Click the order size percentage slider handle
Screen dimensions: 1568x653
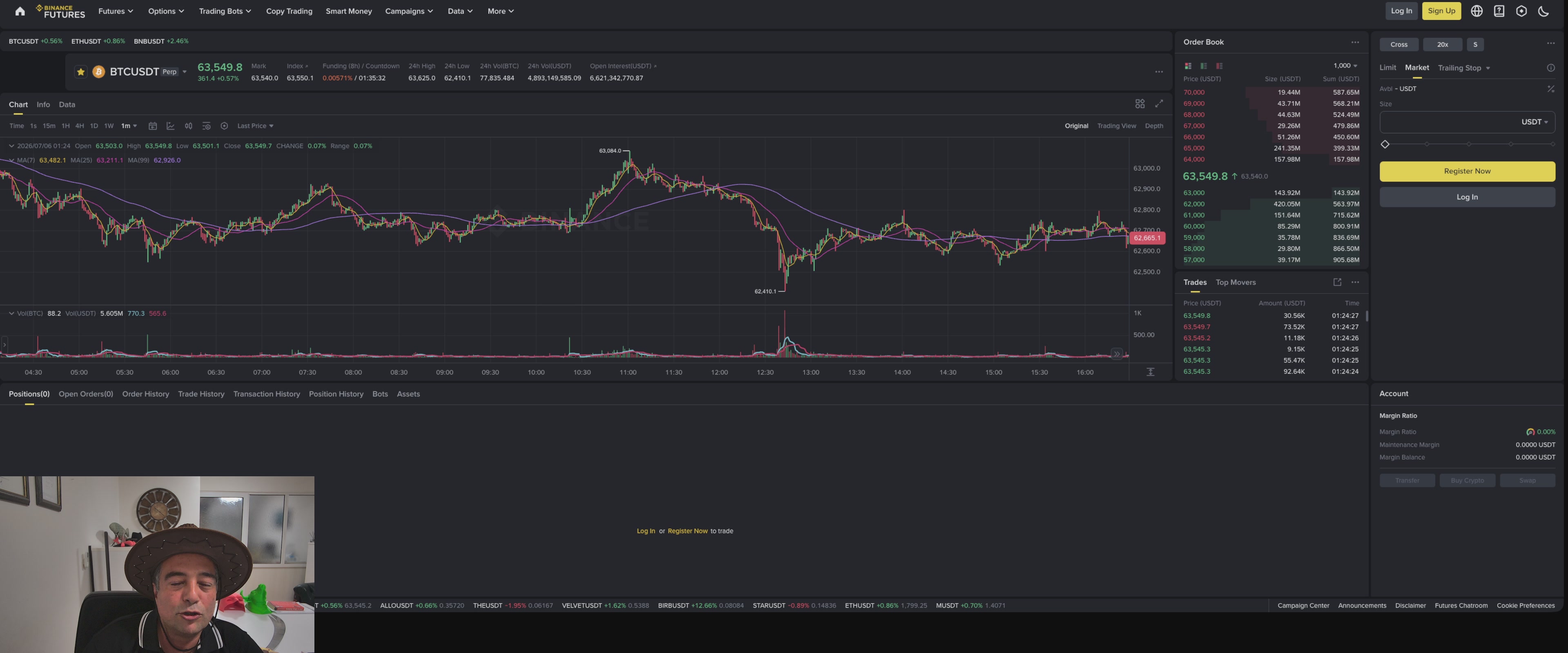1385,144
